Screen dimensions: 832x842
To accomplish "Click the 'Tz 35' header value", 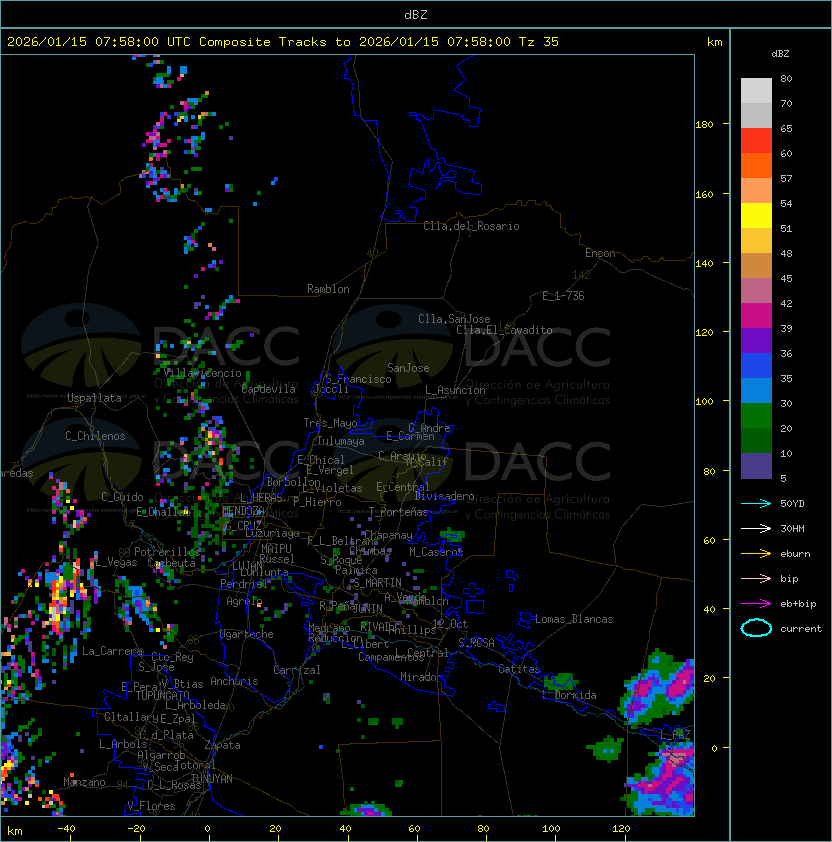I will (x=539, y=42).
